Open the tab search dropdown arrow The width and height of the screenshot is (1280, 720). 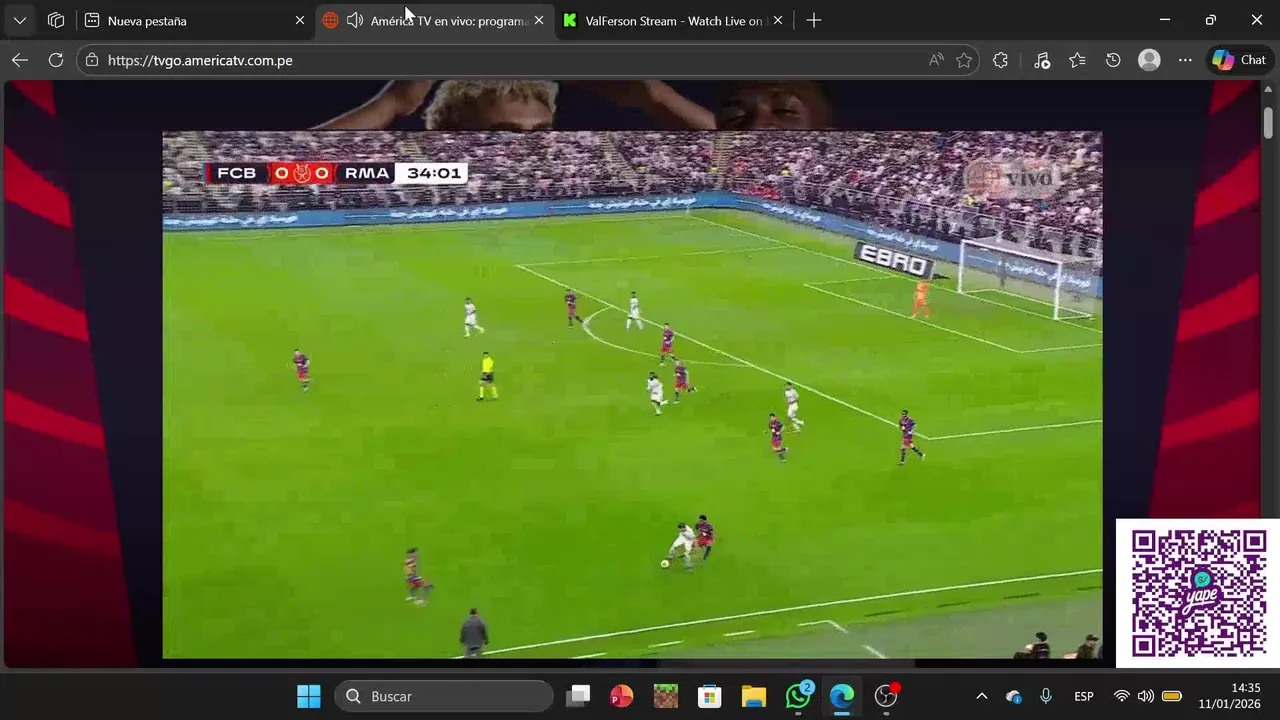20,20
